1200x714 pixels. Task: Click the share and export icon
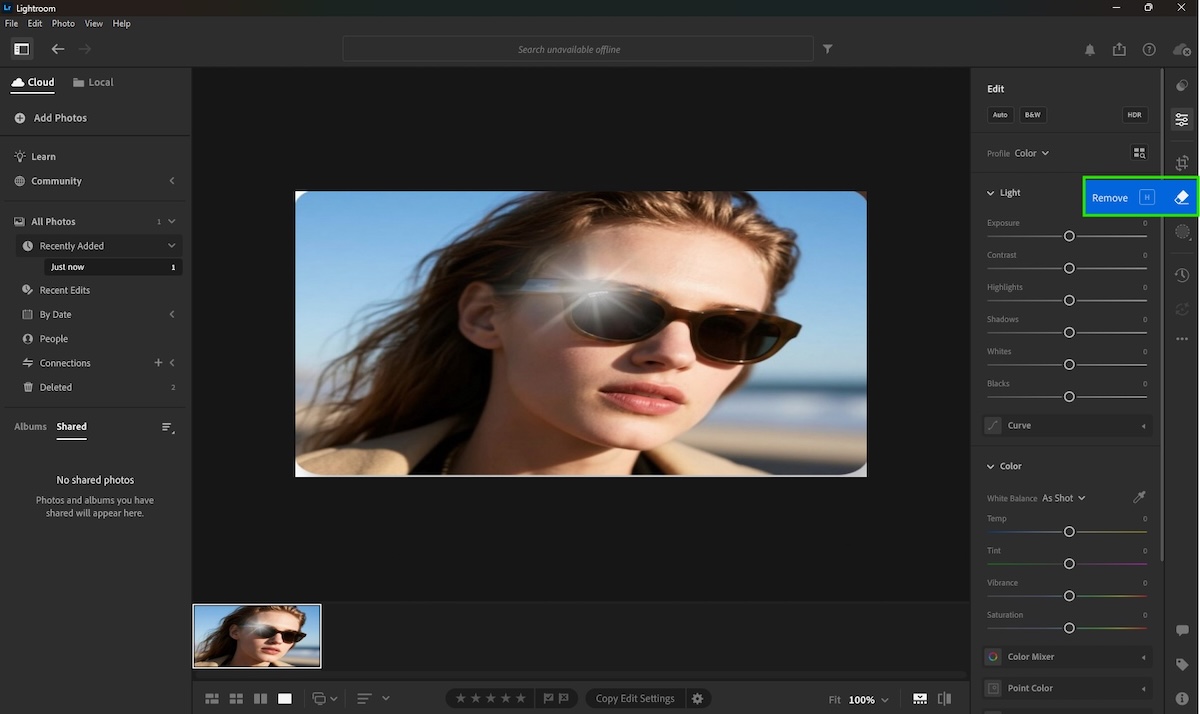tap(1119, 49)
